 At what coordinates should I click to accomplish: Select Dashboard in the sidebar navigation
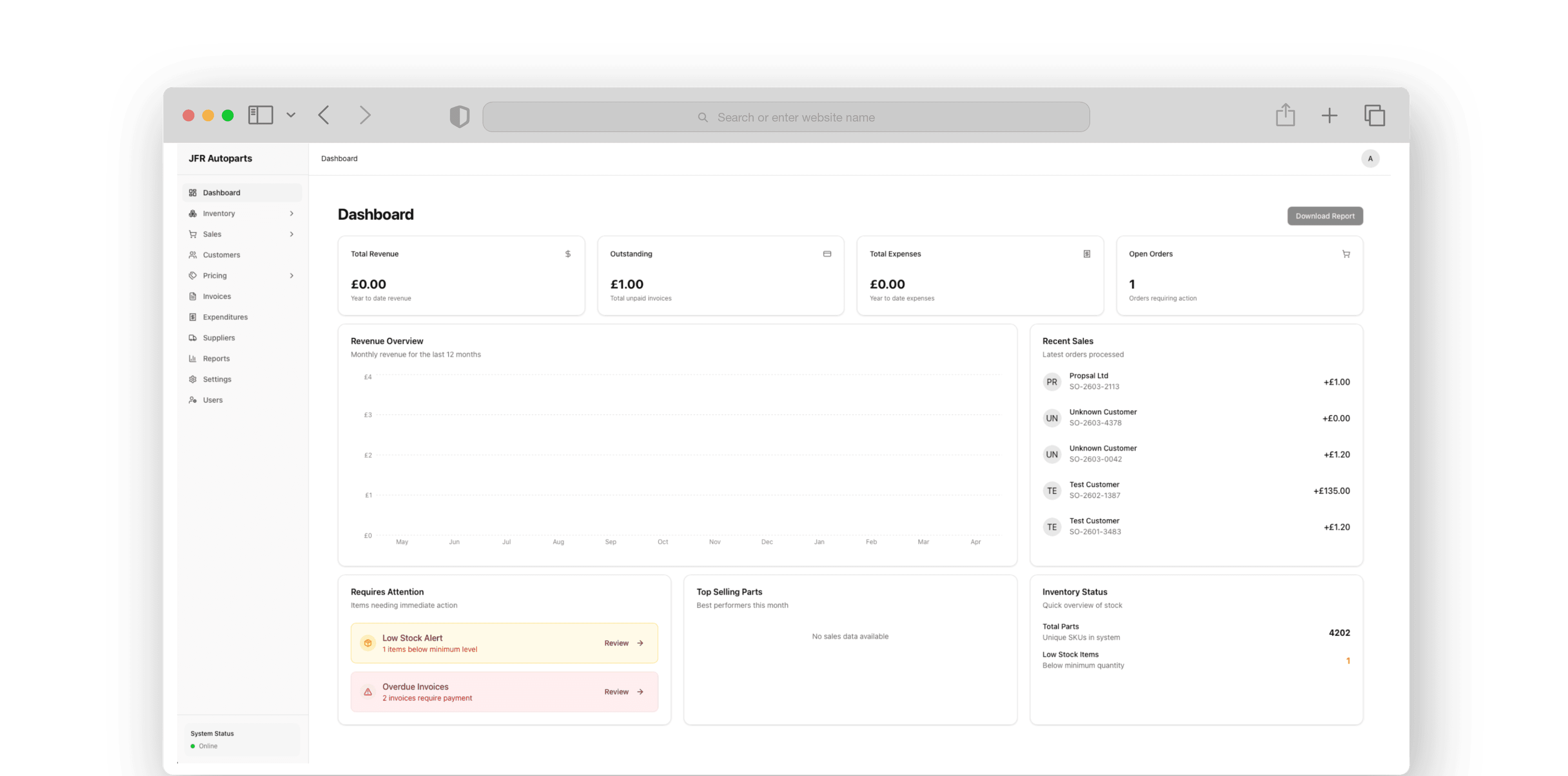click(221, 192)
